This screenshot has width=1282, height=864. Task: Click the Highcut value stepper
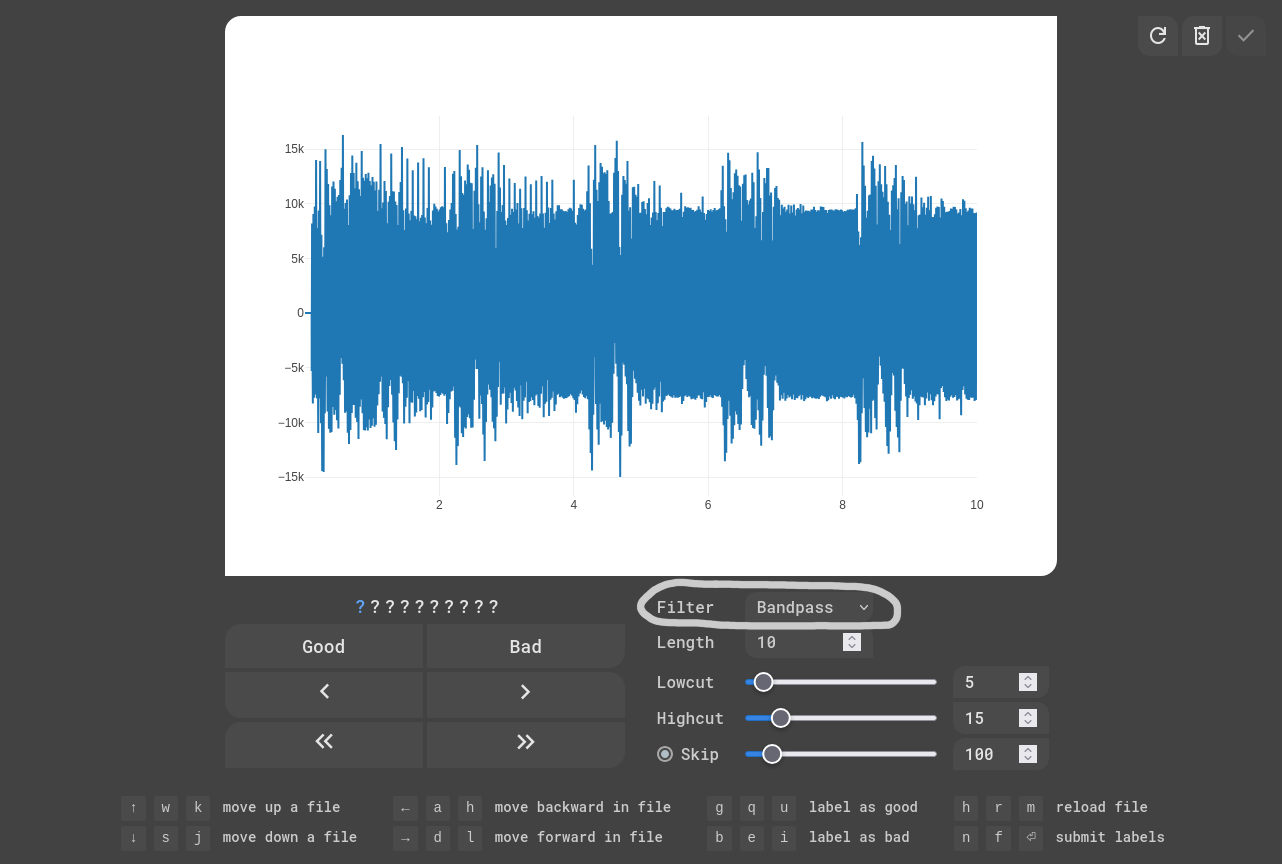coord(1027,718)
